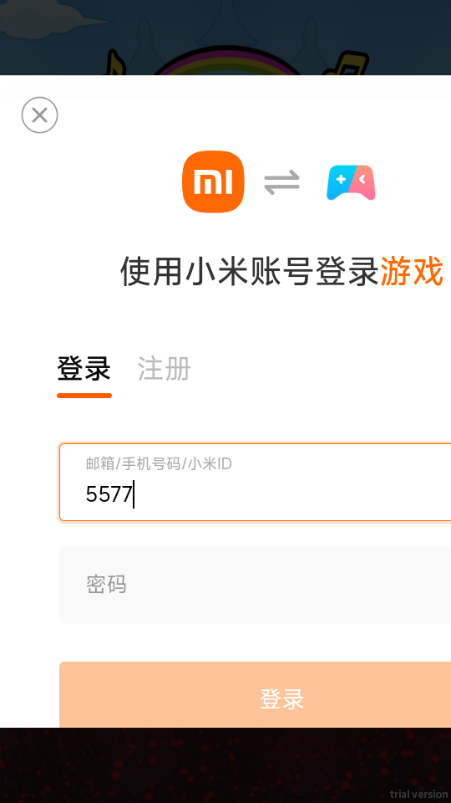Focus the 邮箱/手机号码/小米ID input field

point(255,482)
